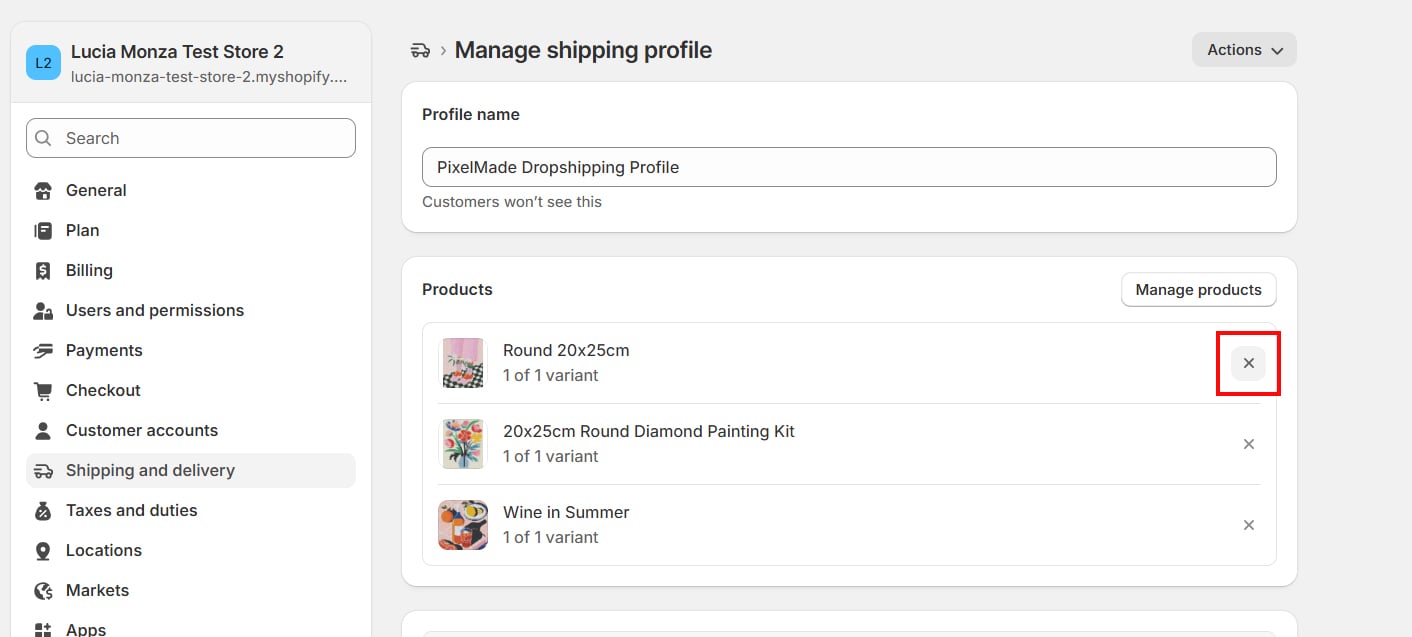Remove Wine in Summer from products
1412x637 pixels.
(1248, 525)
